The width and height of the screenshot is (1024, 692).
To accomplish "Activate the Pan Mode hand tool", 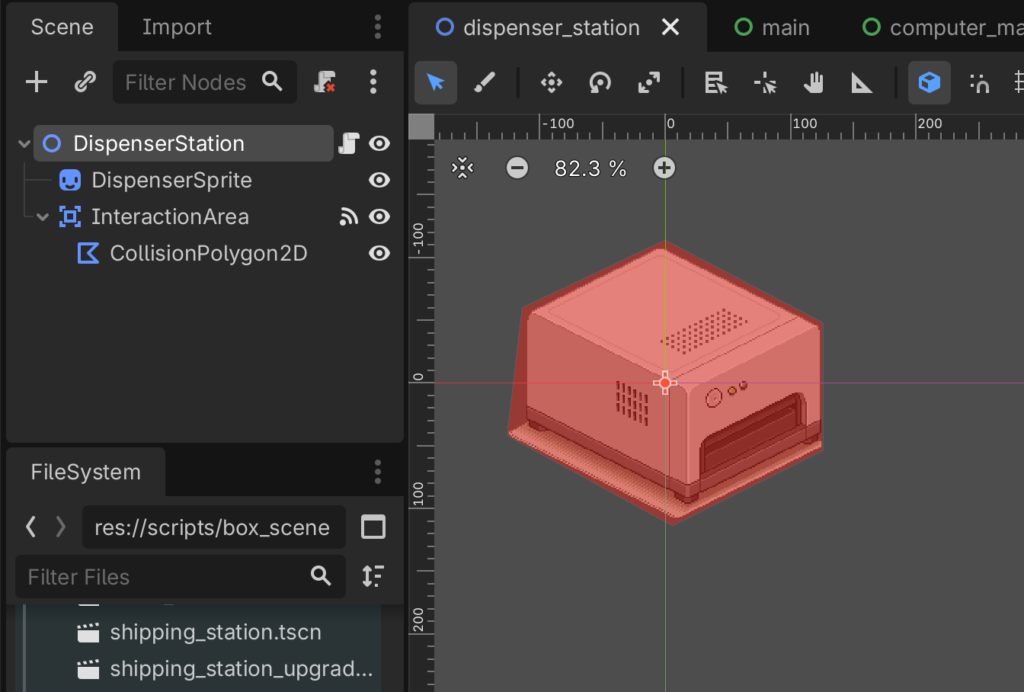I will 814,83.
